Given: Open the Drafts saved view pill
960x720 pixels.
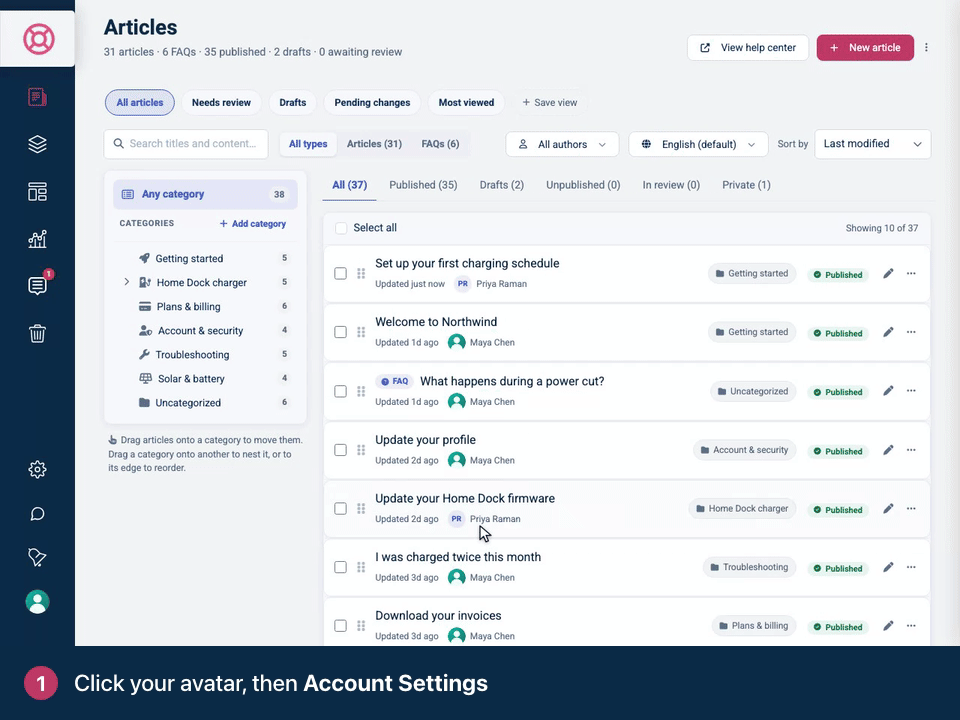Looking at the screenshot, I should (293, 103).
